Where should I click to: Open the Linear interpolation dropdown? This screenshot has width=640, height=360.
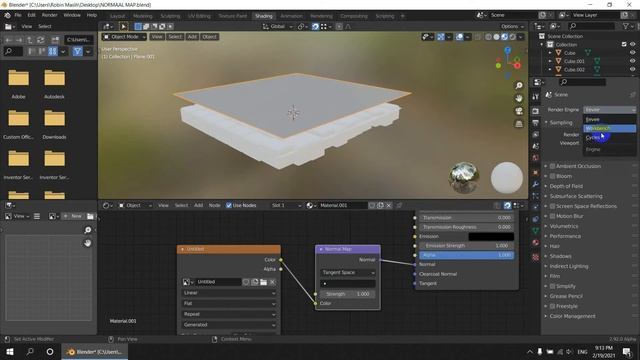click(x=229, y=293)
